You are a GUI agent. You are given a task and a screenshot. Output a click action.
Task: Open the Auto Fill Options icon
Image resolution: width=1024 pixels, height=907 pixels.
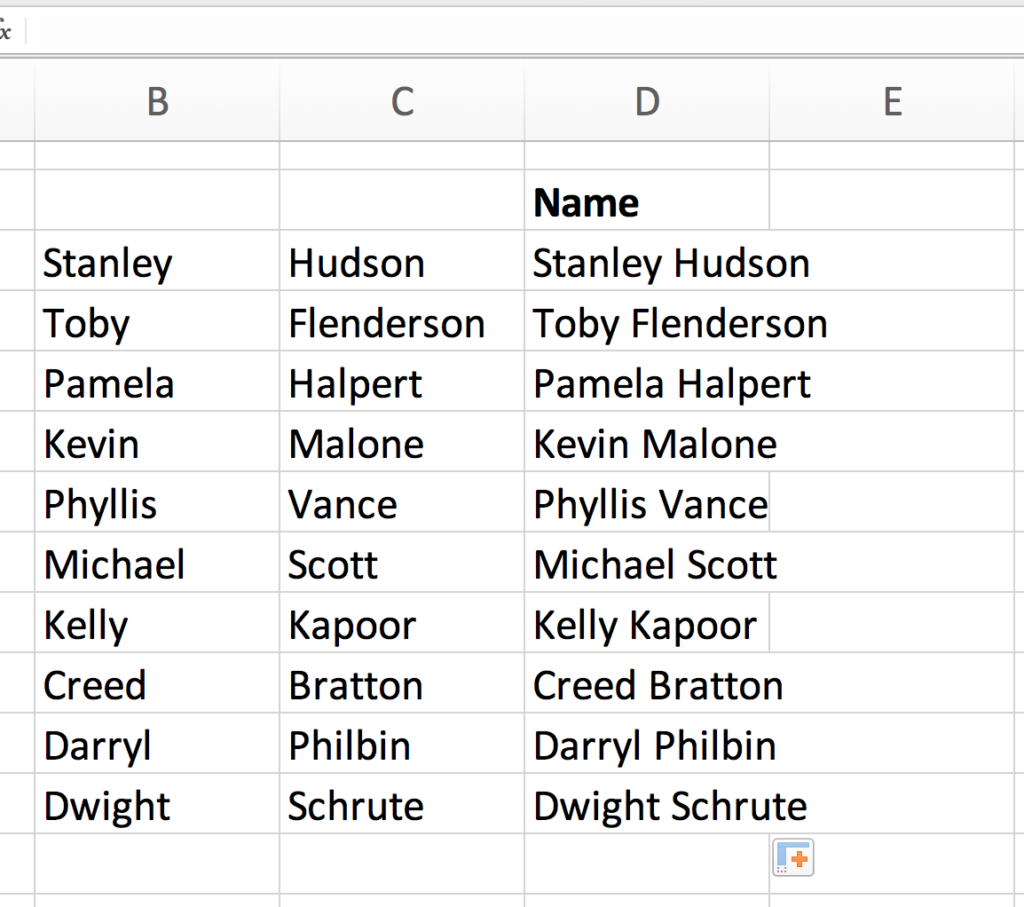click(x=793, y=857)
